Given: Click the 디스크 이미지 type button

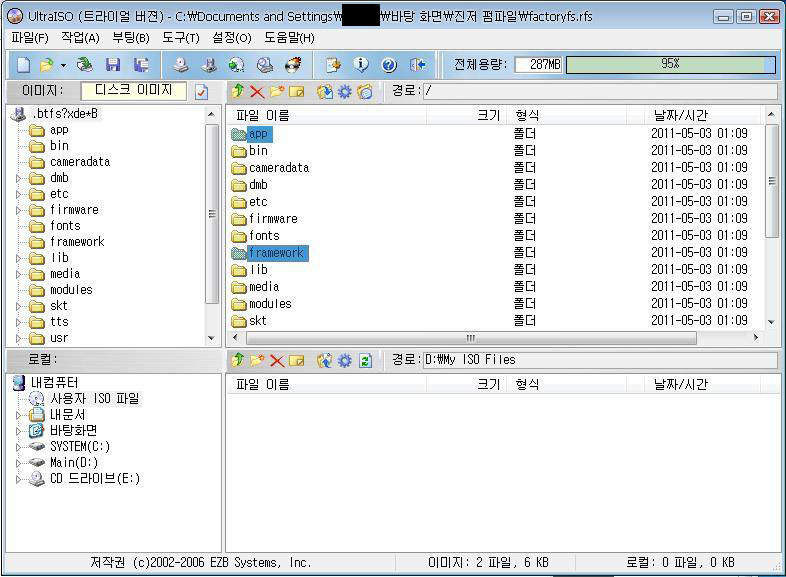Looking at the screenshot, I should [134, 91].
